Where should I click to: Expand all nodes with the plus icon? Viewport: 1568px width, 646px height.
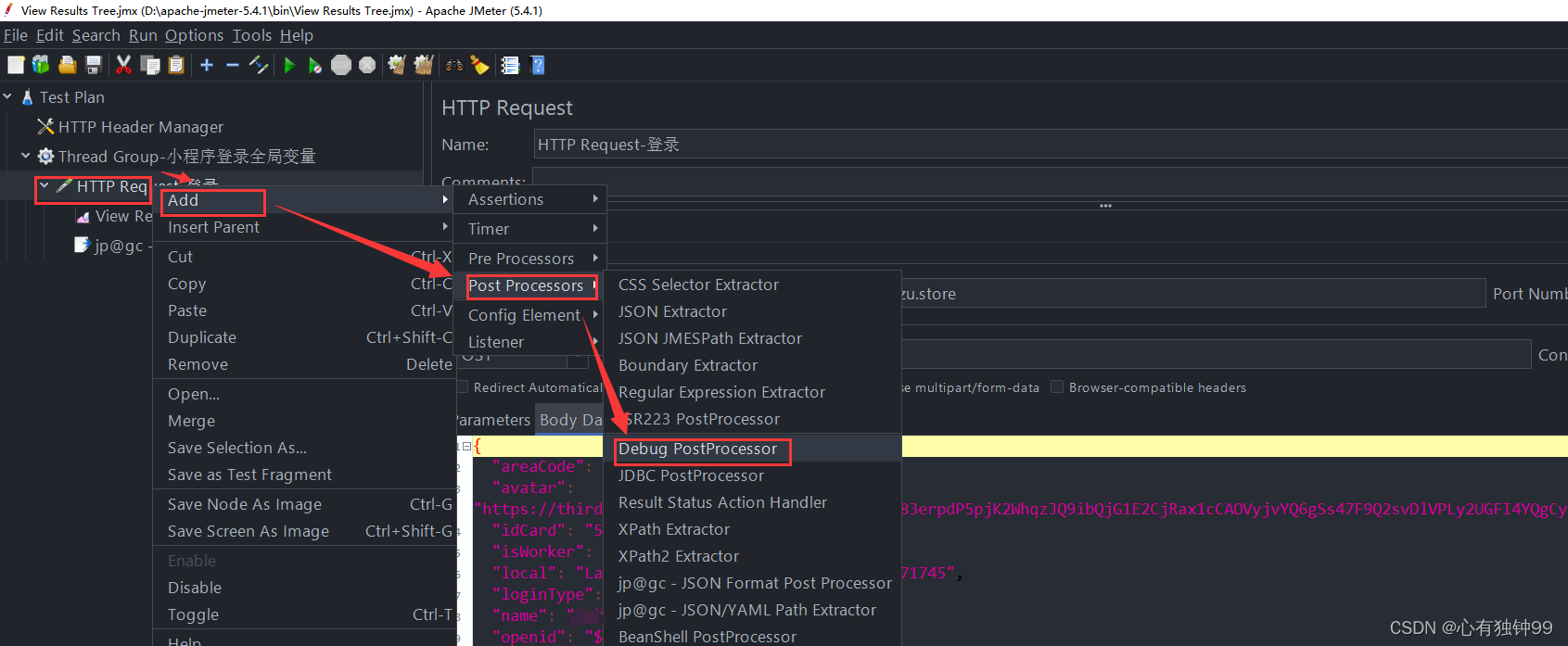pos(207,65)
